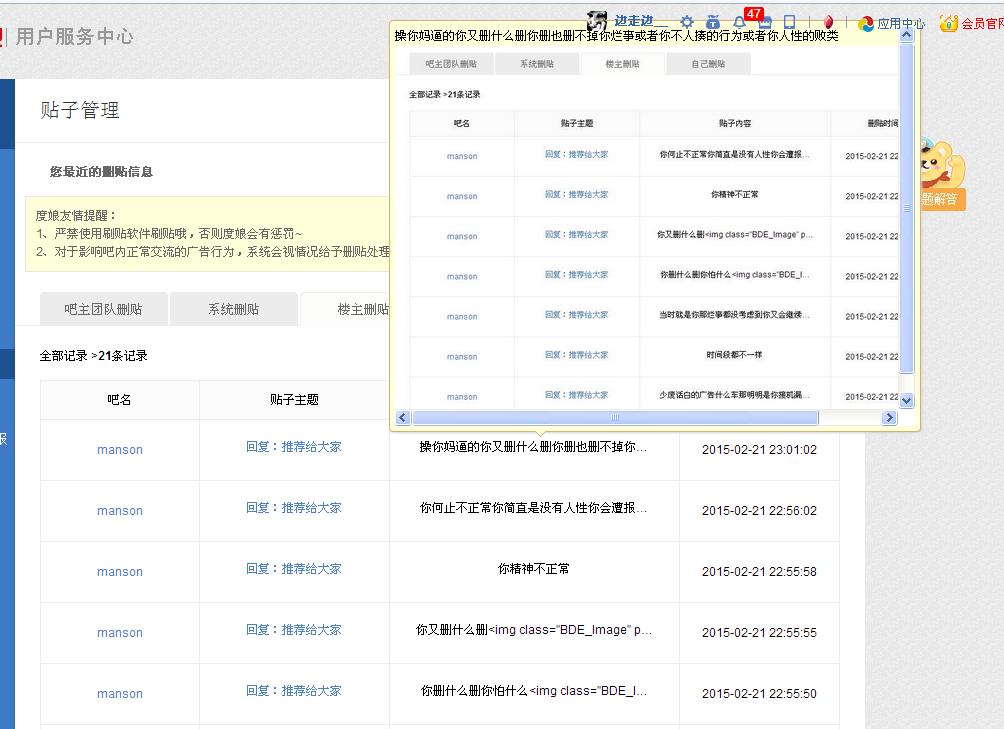Click the popup horizontal scrollbar left arrow
This screenshot has width=1004, height=729.
click(x=403, y=417)
